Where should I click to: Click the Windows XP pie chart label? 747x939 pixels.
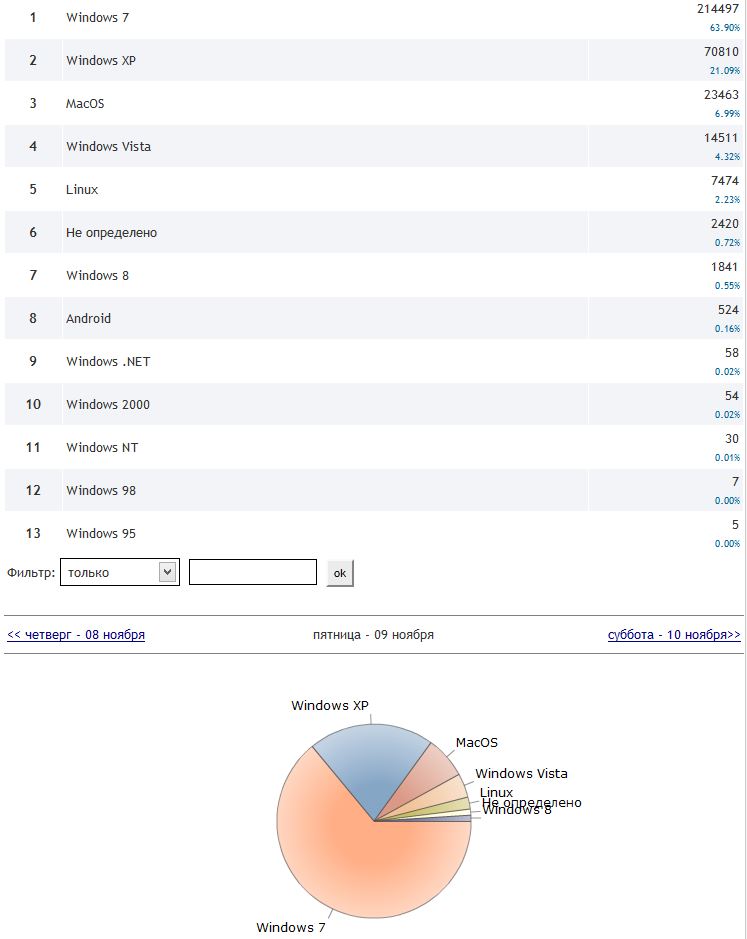click(x=330, y=706)
